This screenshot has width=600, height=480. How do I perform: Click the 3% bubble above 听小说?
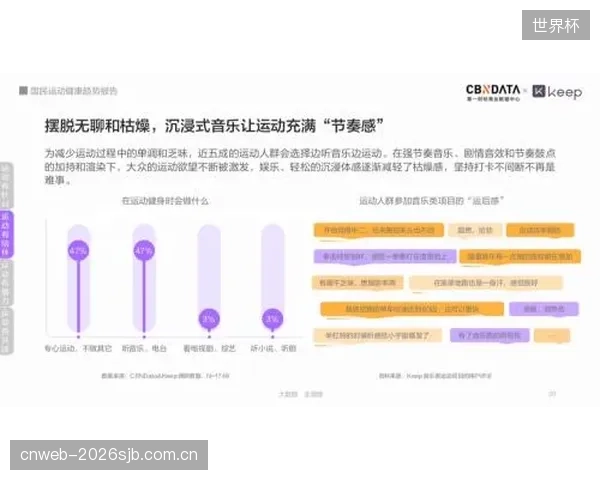tap(272, 318)
